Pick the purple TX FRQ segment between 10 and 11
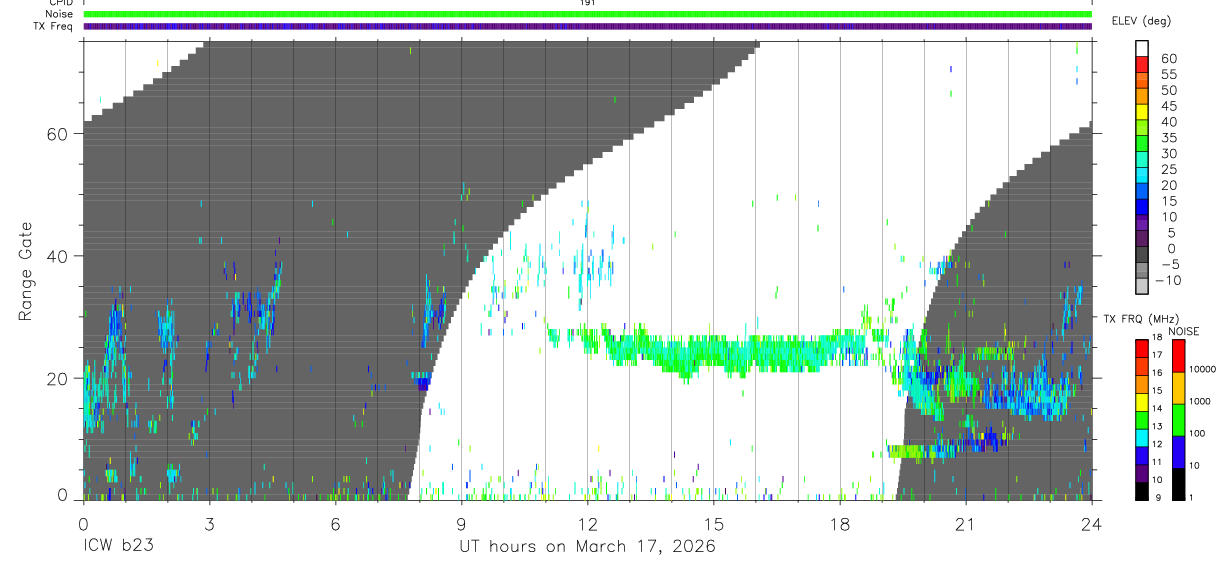Screen dimensions: 1228x567 coord(1142,473)
